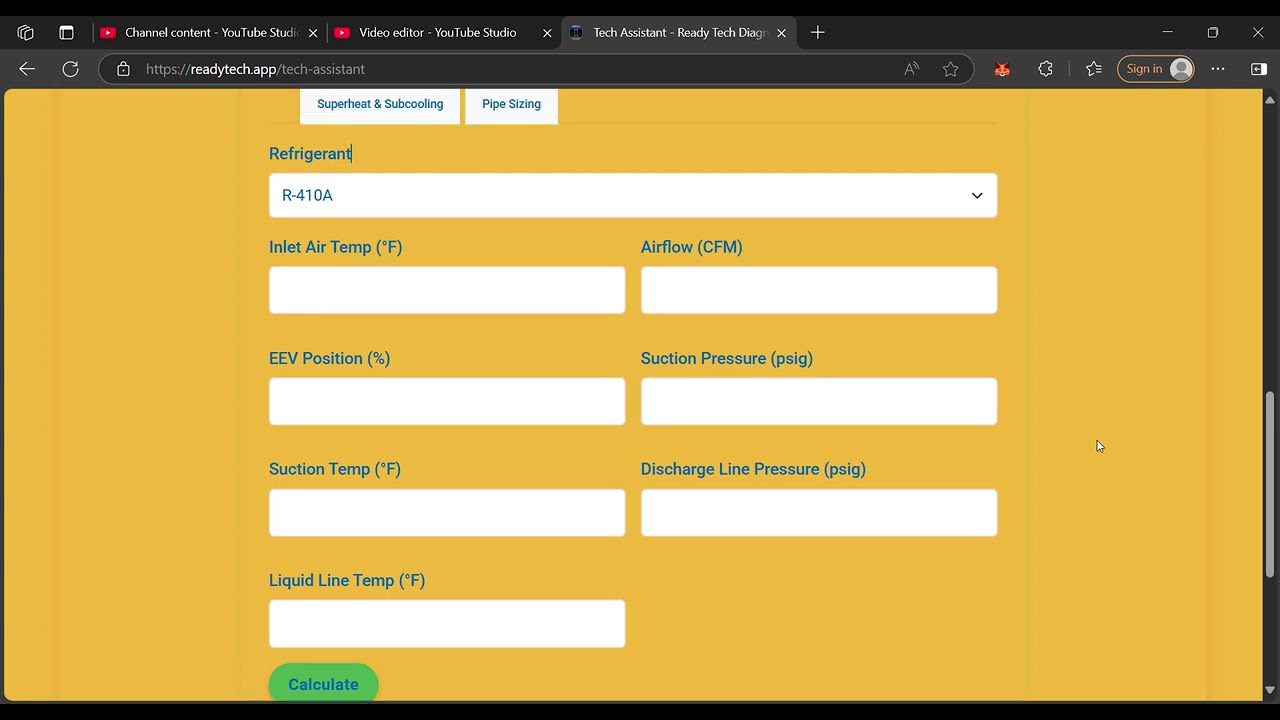Image resolution: width=1280 pixels, height=720 pixels.
Task: Click the Refrigerant label text
Action: coord(310,154)
